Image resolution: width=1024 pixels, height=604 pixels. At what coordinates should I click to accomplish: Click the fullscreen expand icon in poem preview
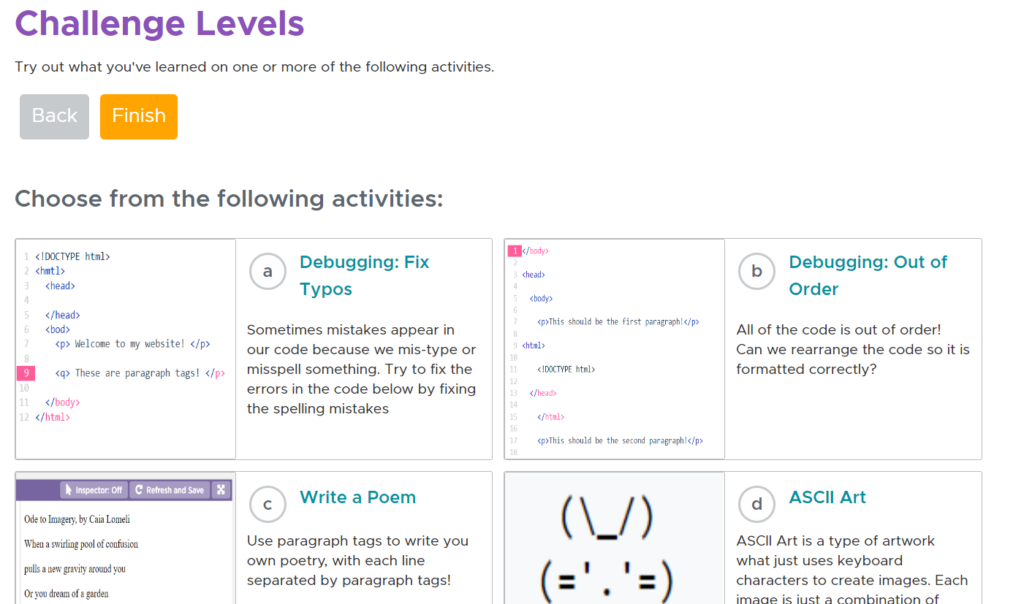221,490
